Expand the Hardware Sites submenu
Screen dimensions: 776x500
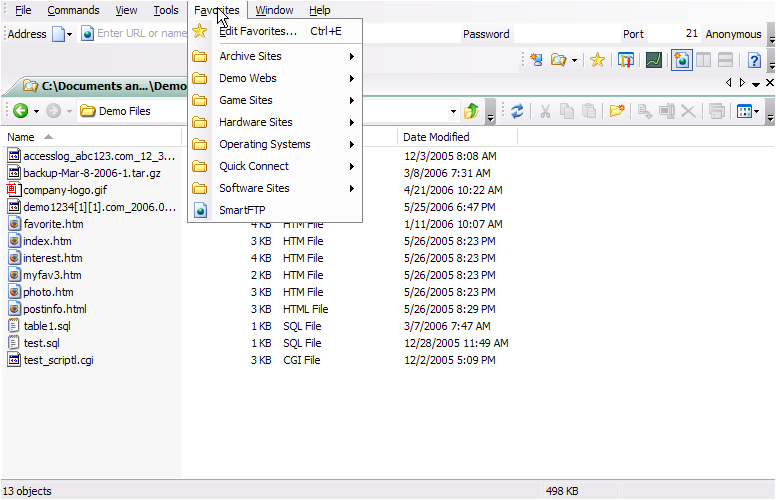tap(275, 122)
